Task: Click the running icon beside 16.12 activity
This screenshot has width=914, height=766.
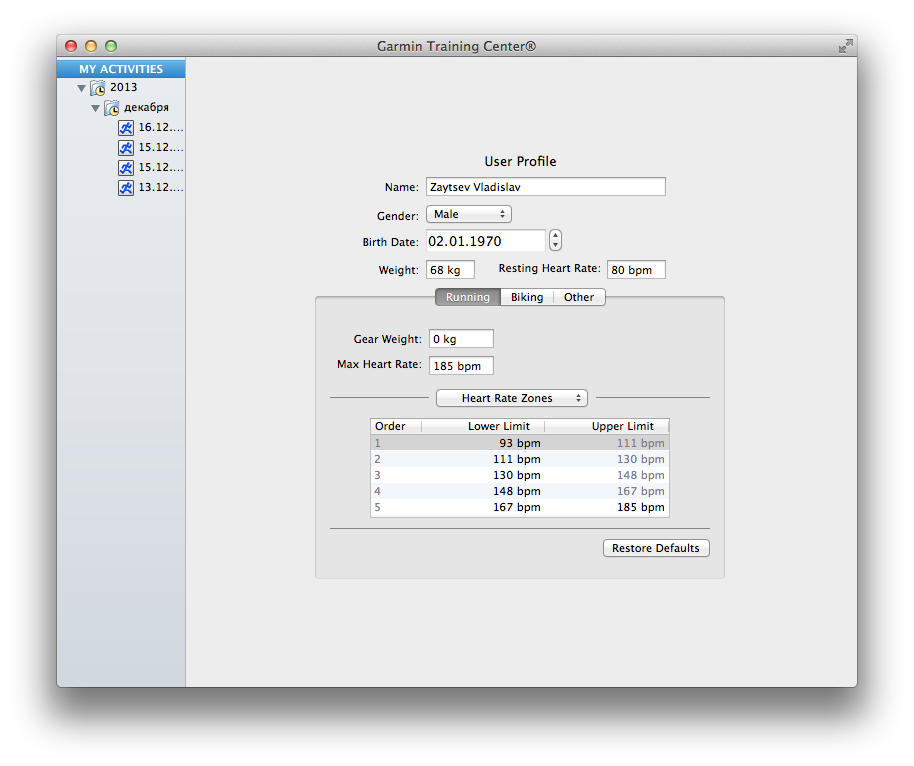Action: coord(126,128)
